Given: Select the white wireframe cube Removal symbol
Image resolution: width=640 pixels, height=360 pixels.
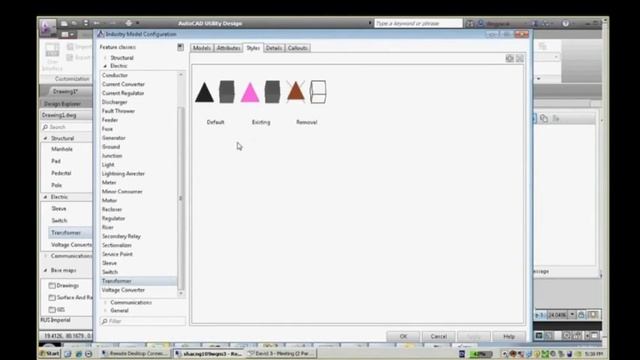Looking at the screenshot, I should coord(318,92).
